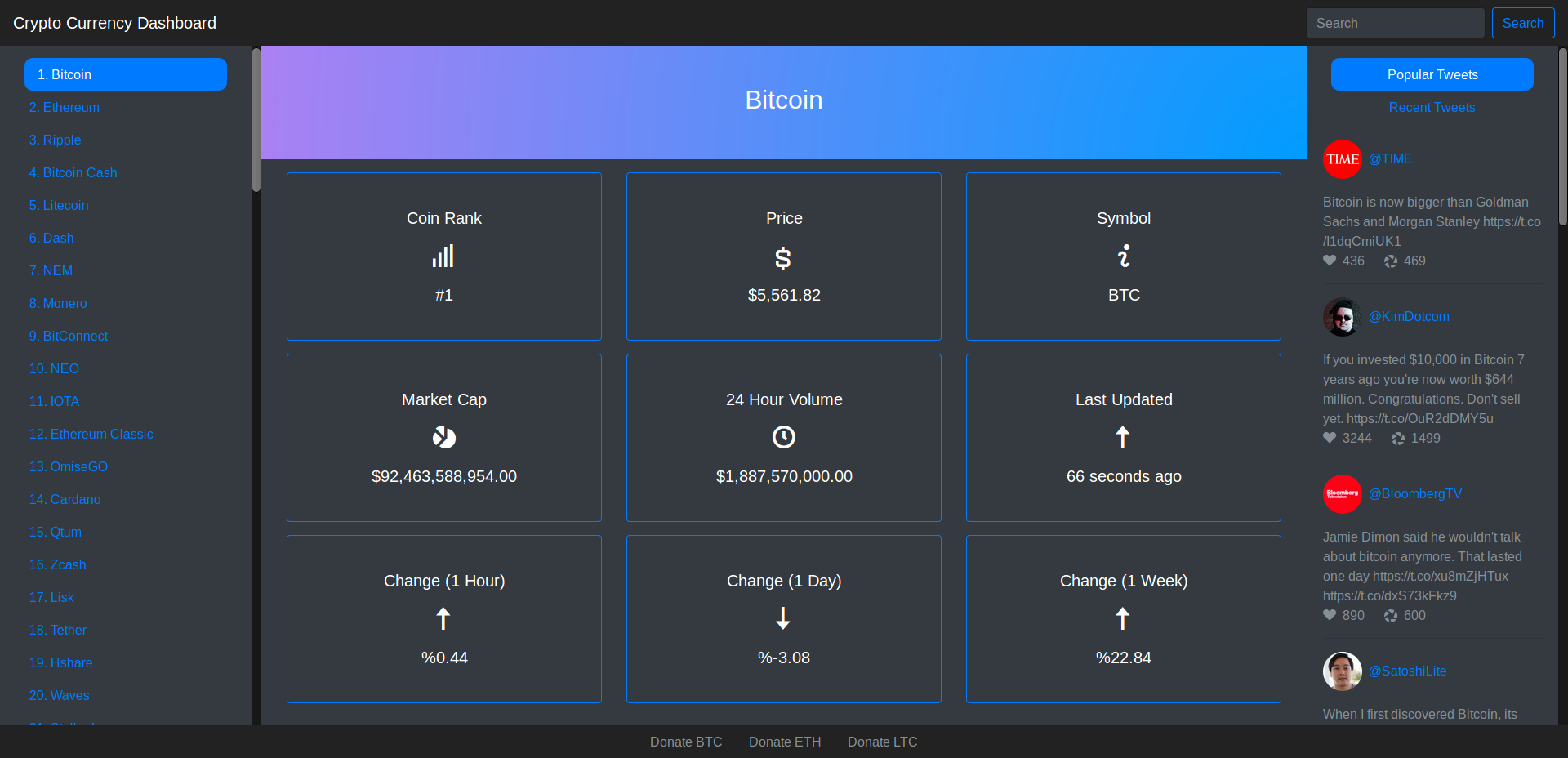Switch to the Popular Tweets tab

[1432, 74]
